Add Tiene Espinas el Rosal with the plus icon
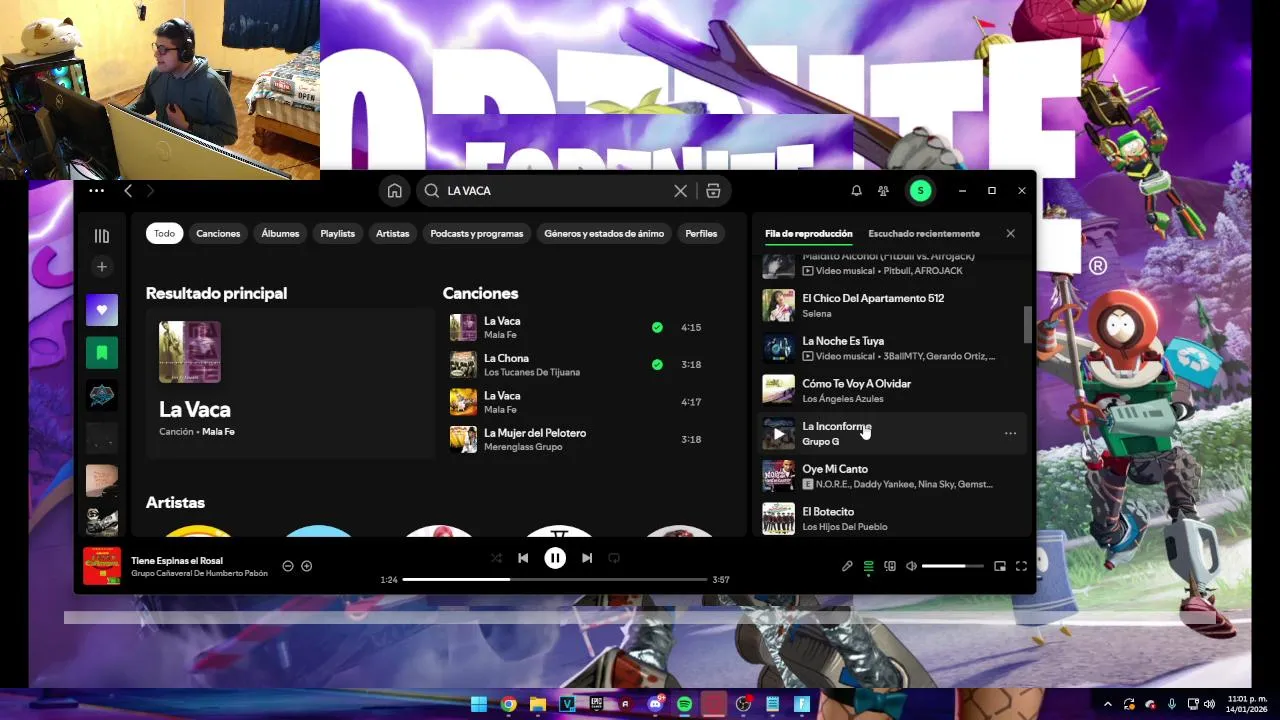This screenshot has height=720, width=1280. (x=307, y=566)
